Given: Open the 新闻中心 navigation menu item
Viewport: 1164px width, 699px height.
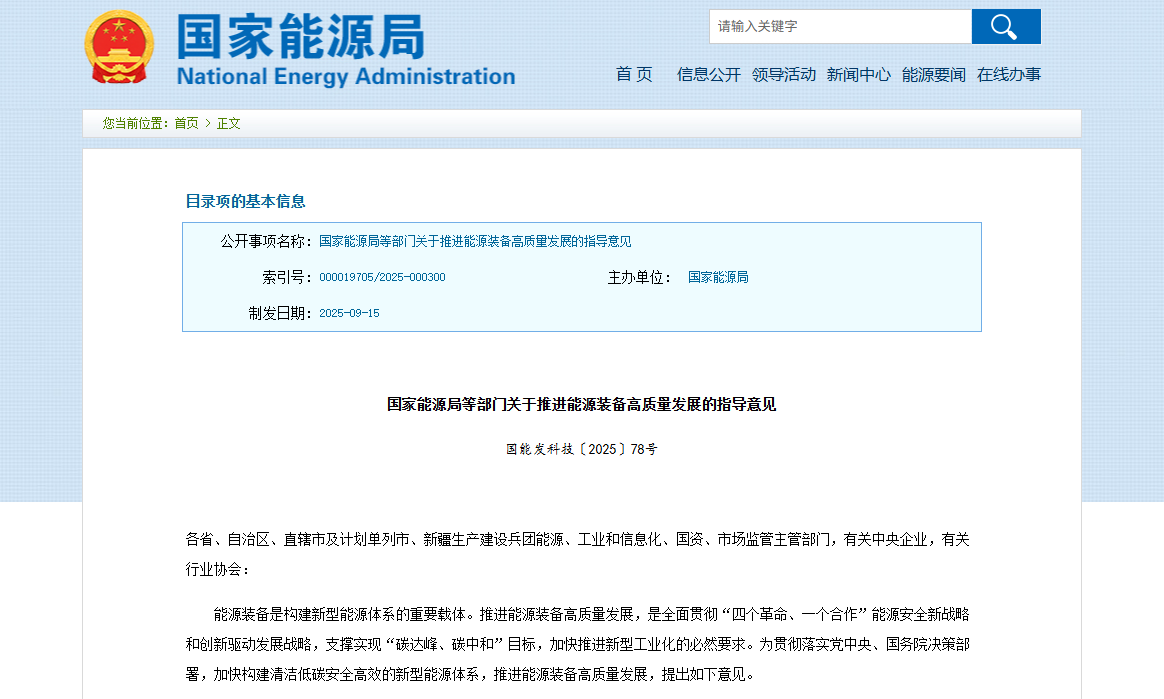Looking at the screenshot, I should click(859, 74).
